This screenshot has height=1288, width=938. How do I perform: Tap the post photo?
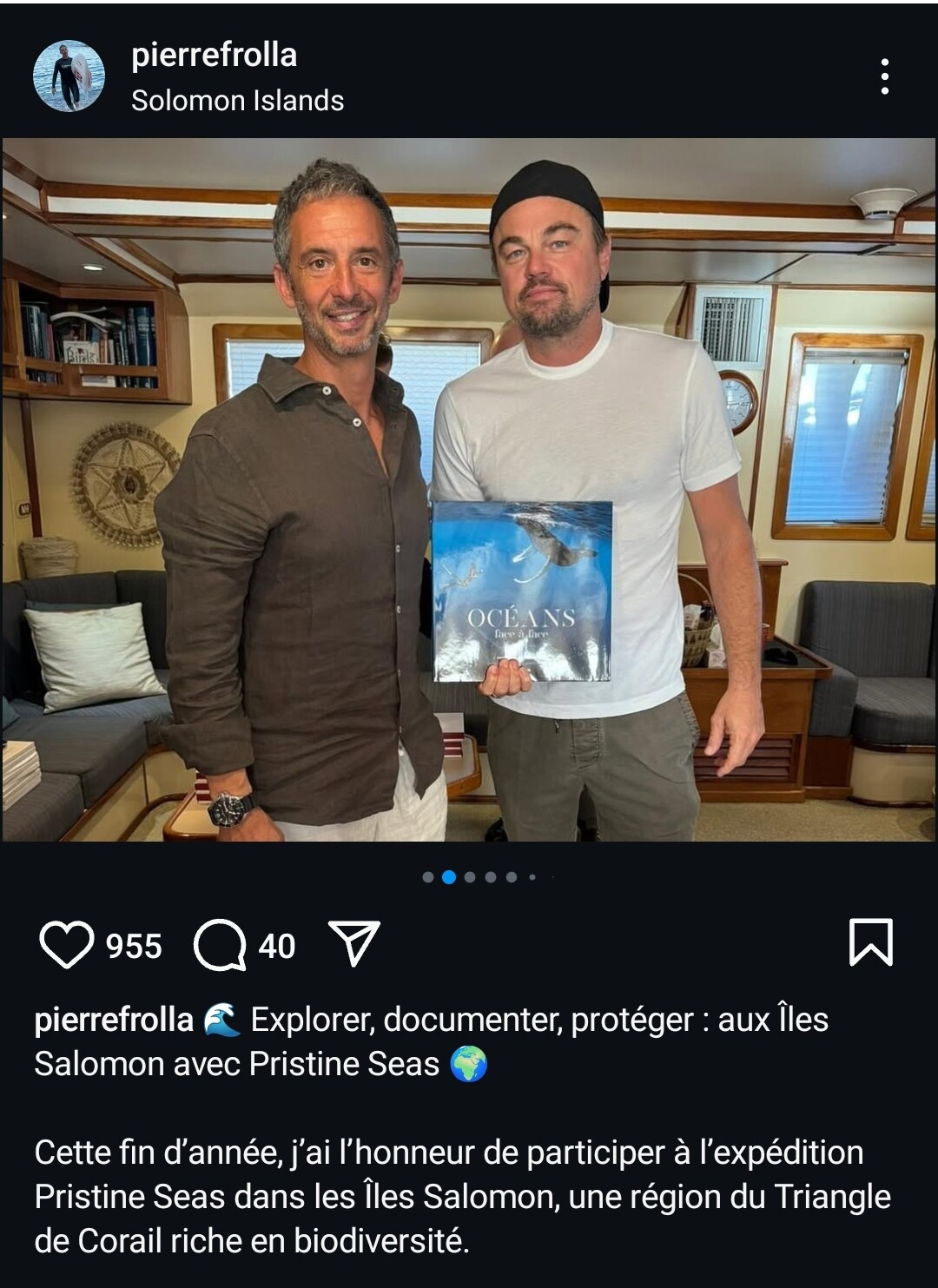coord(469,490)
